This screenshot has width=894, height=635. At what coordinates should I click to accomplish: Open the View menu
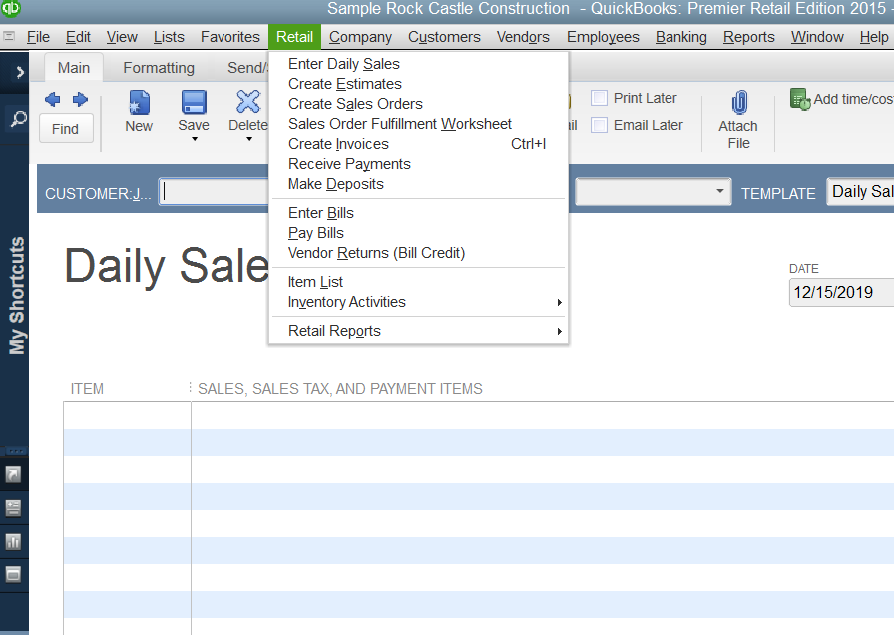[x=122, y=37]
